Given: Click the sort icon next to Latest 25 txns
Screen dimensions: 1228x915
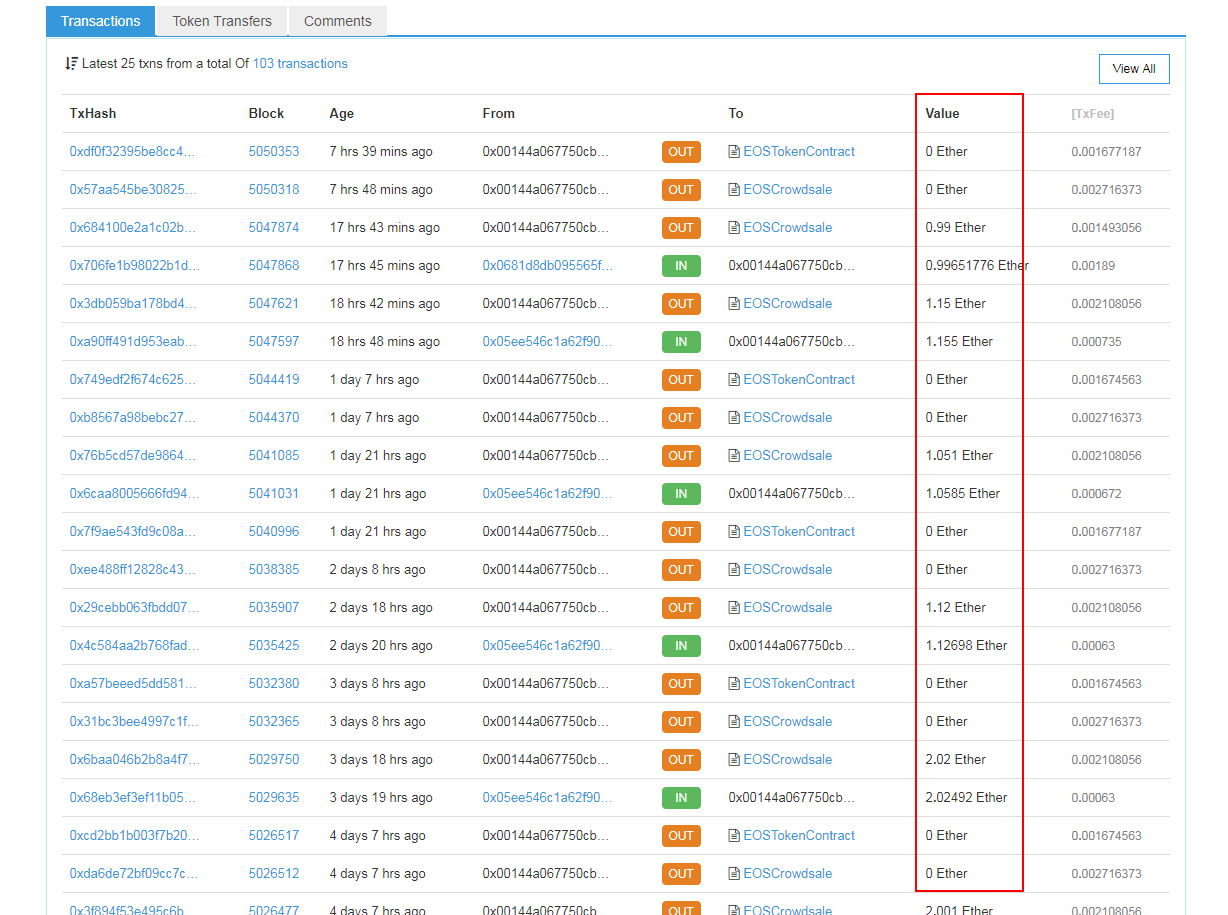Looking at the screenshot, I should tap(71, 64).
